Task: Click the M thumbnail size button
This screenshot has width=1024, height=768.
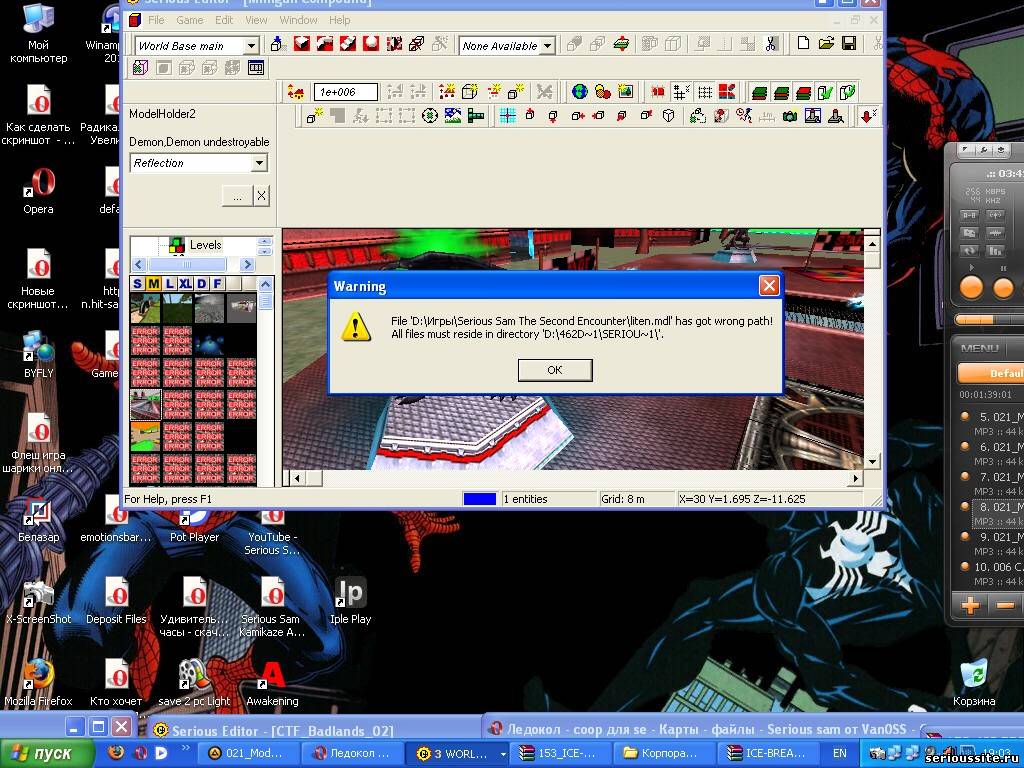Action: tap(153, 283)
